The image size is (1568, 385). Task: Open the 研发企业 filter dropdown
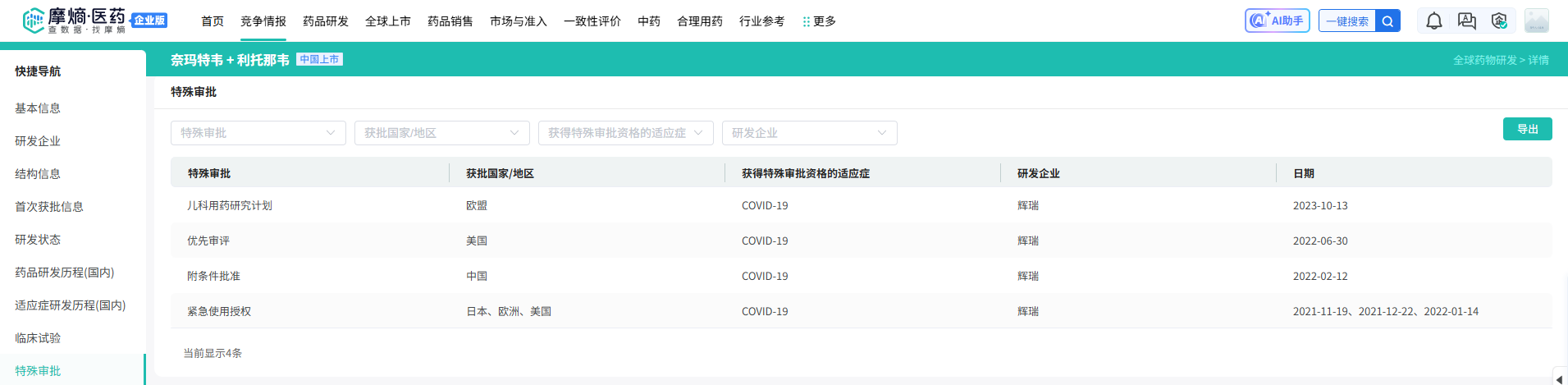coord(809,133)
